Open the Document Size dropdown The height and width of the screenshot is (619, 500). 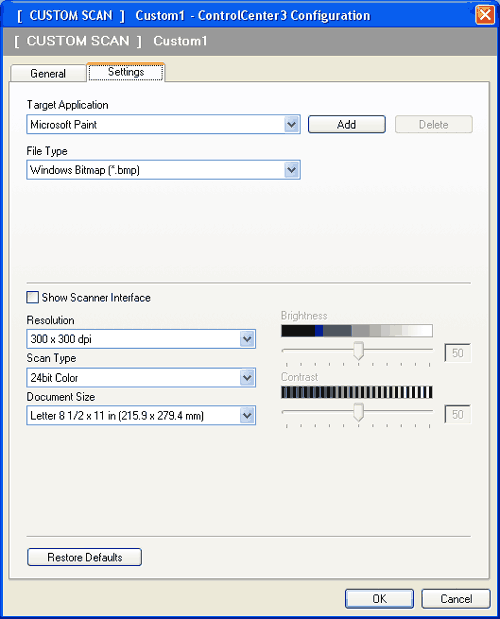(x=141, y=415)
